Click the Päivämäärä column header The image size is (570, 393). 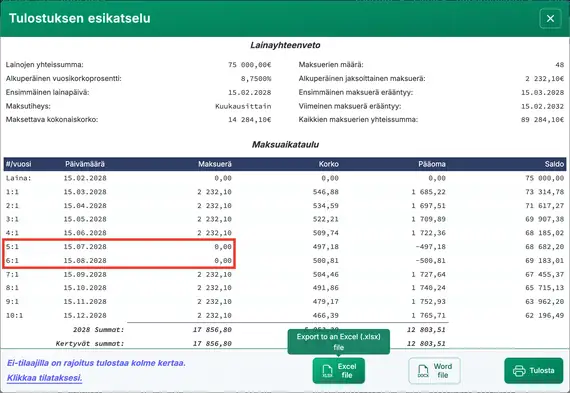click(x=85, y=164)
